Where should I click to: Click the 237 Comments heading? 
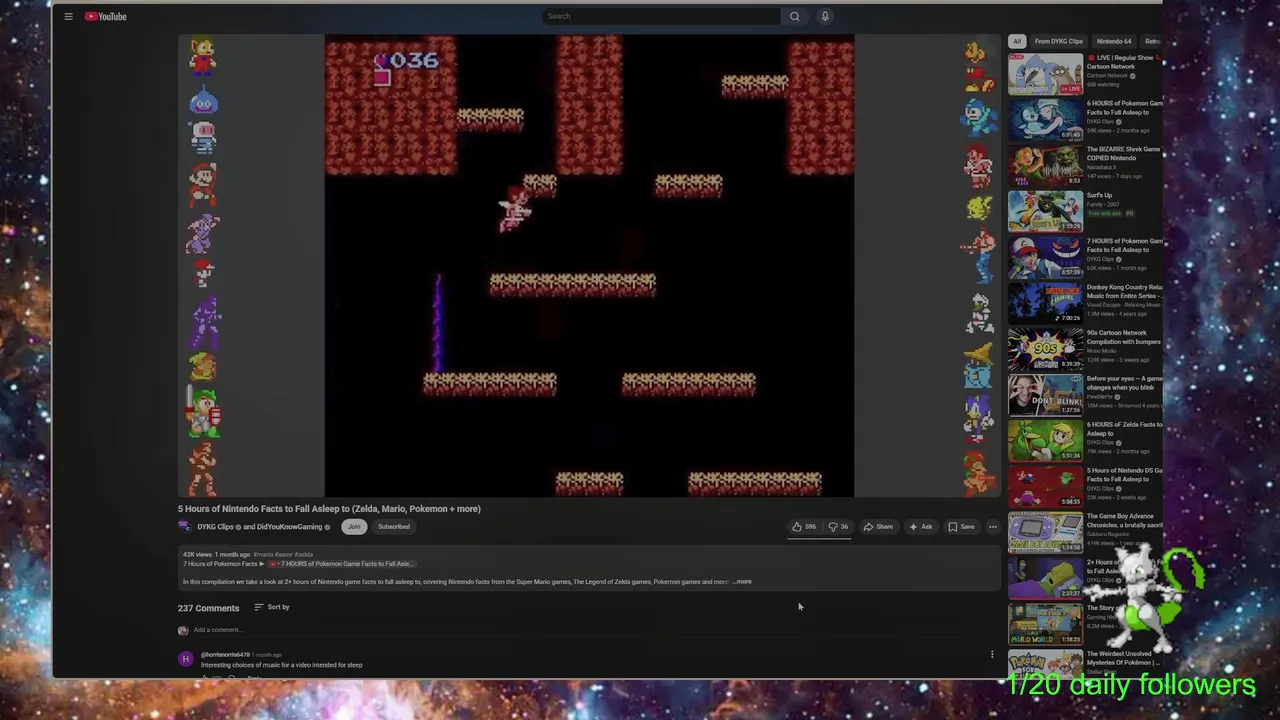pyautogui.click(x=208, y=608)
